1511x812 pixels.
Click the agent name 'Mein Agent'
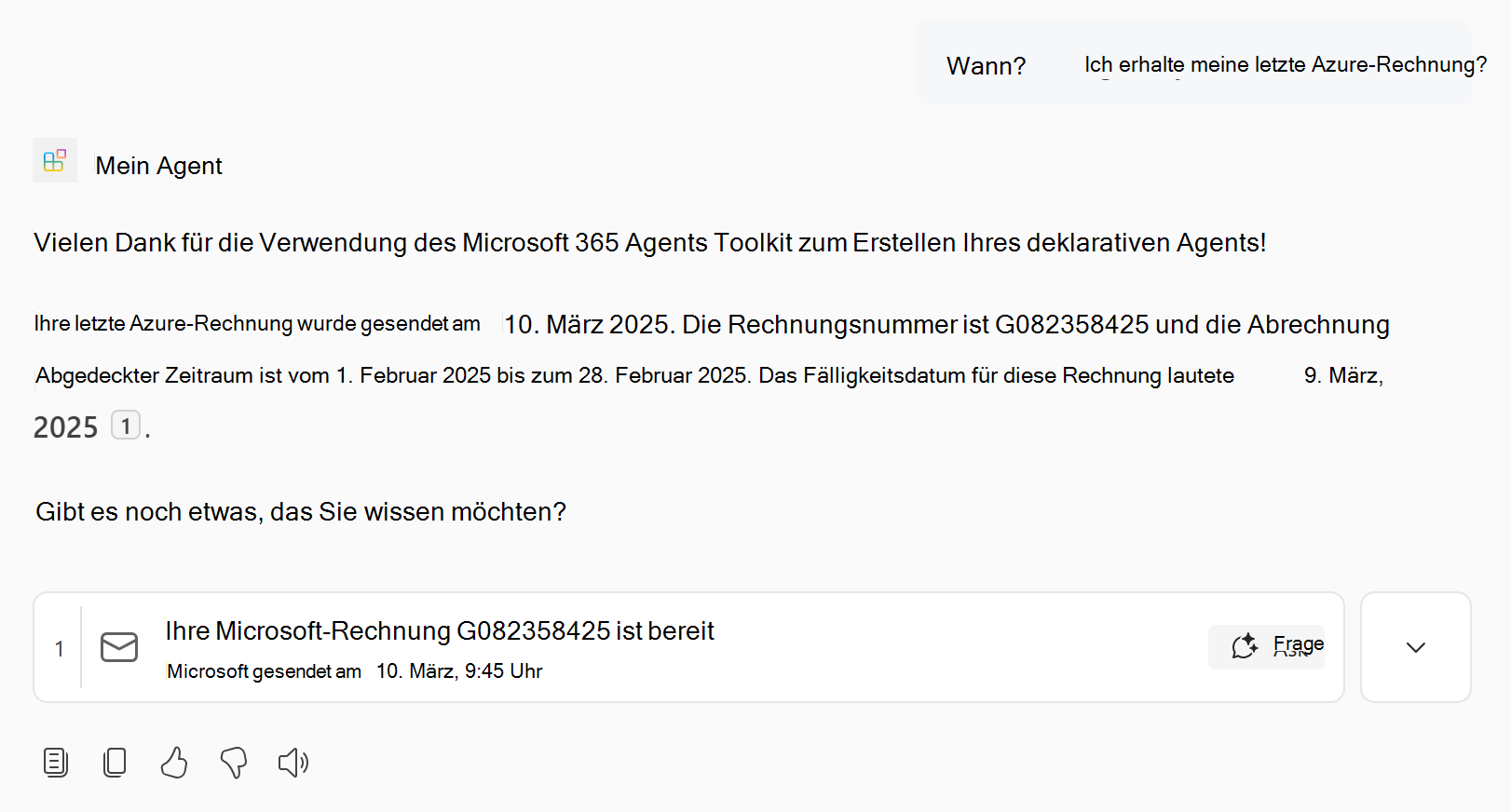pyautogui.click(x=158, y=165)
